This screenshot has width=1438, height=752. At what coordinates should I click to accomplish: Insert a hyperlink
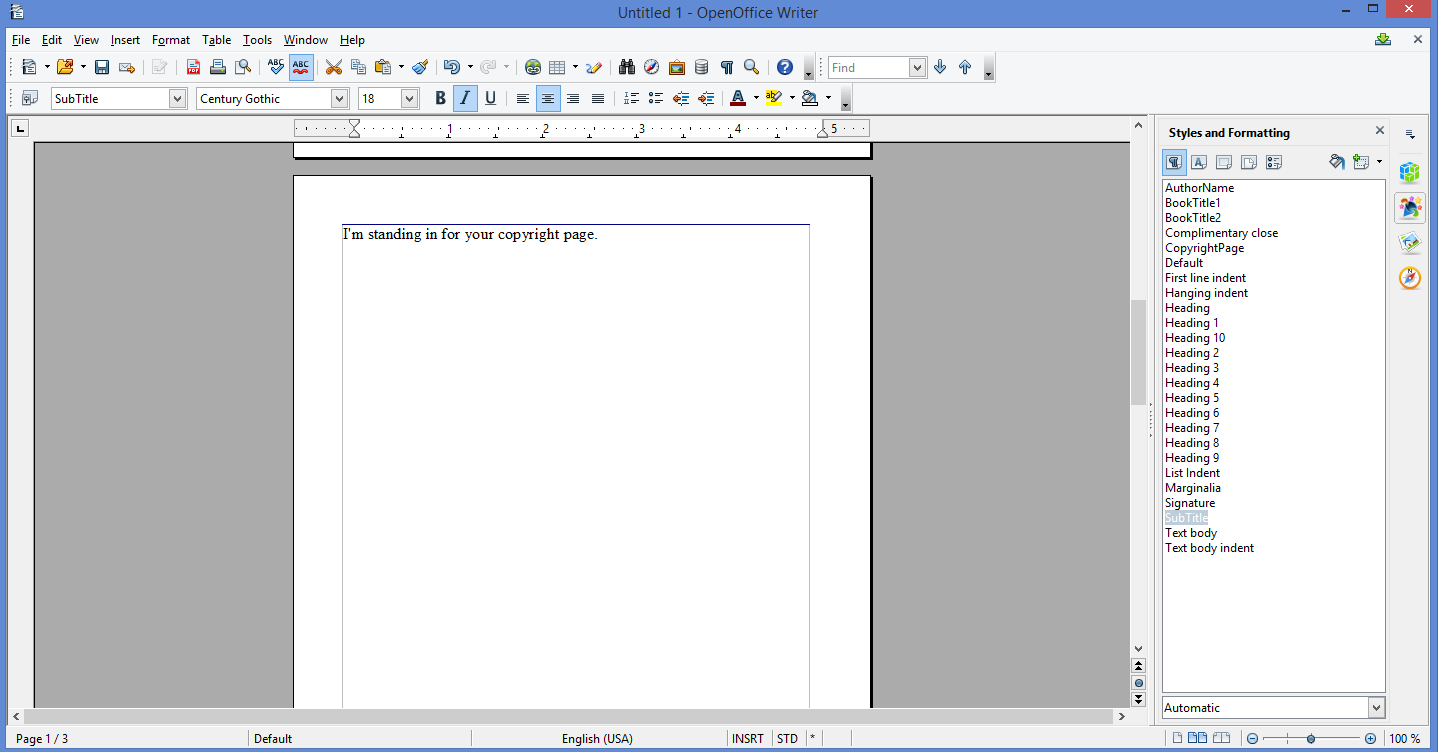(x=533, y=67)
